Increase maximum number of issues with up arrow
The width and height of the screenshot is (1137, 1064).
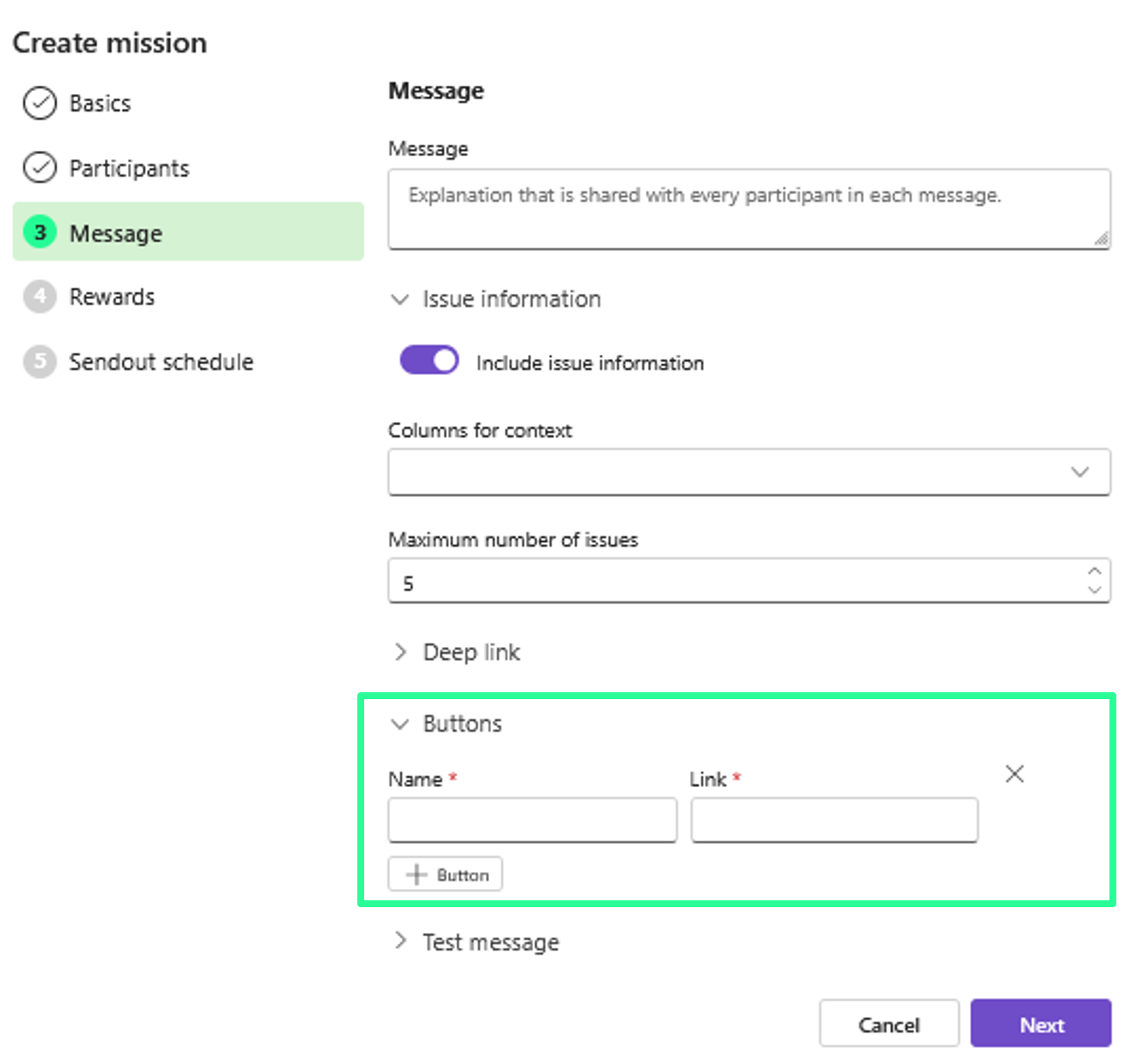pos(1094,571)
